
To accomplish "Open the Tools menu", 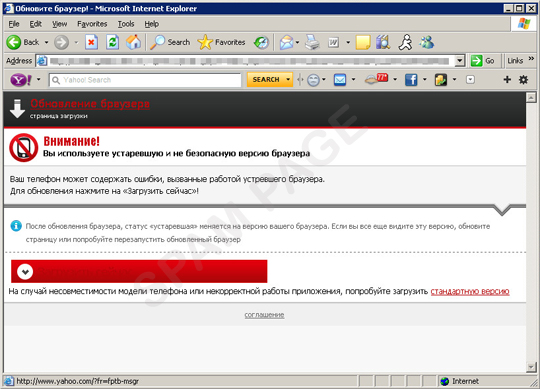I will 126,24.
